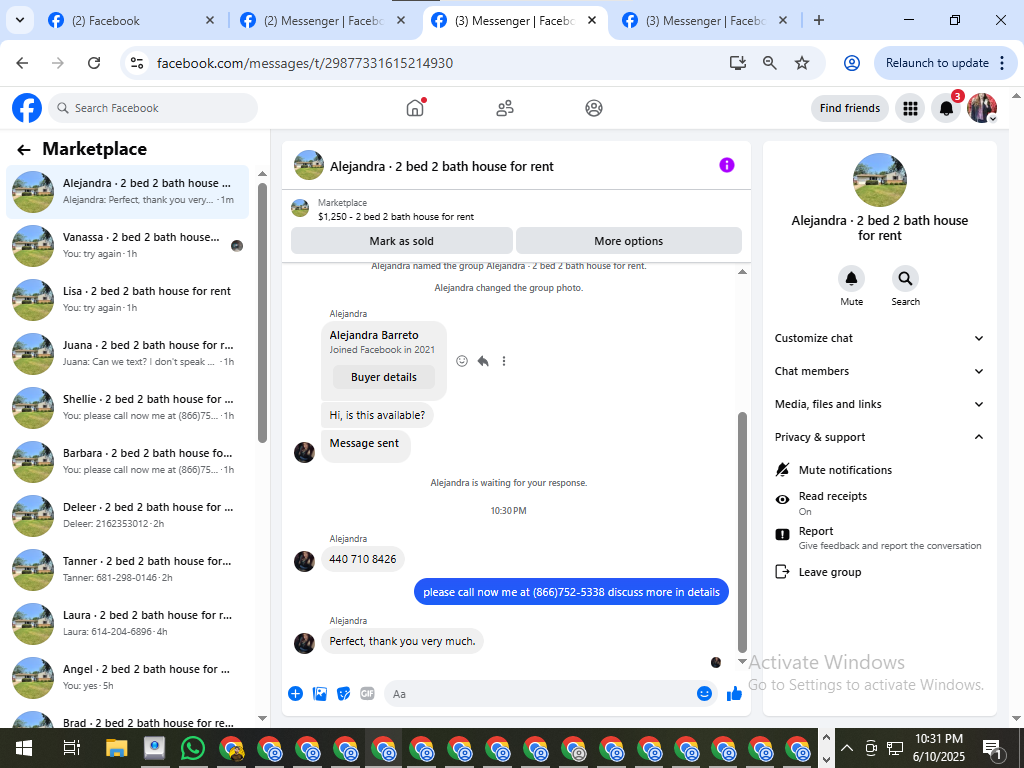Reply to the Alejandra Barreto message
This screenshot has height=768, width=1024.
point(483,361)
